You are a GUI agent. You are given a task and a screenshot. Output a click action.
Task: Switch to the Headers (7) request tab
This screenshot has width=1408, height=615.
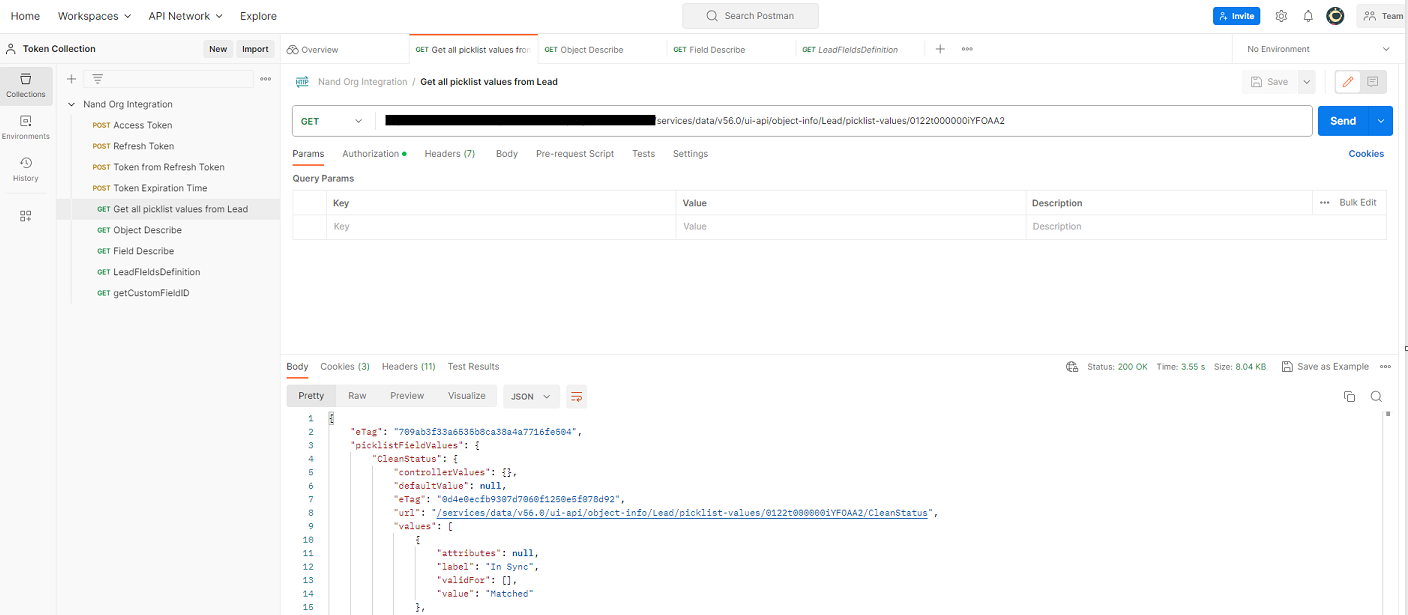[x=449, y=154]
